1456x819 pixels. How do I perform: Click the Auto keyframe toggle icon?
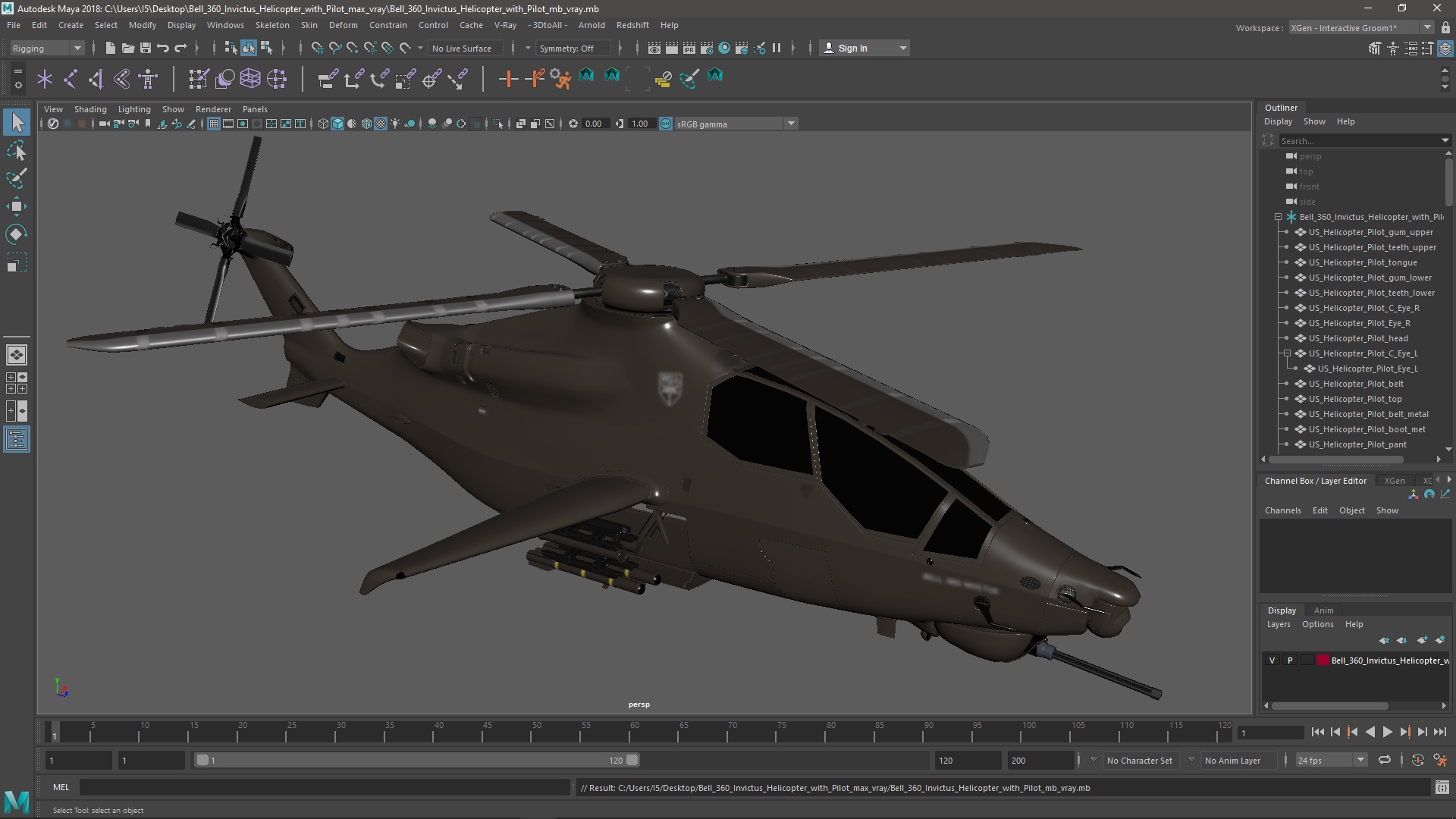[1417, 760]
